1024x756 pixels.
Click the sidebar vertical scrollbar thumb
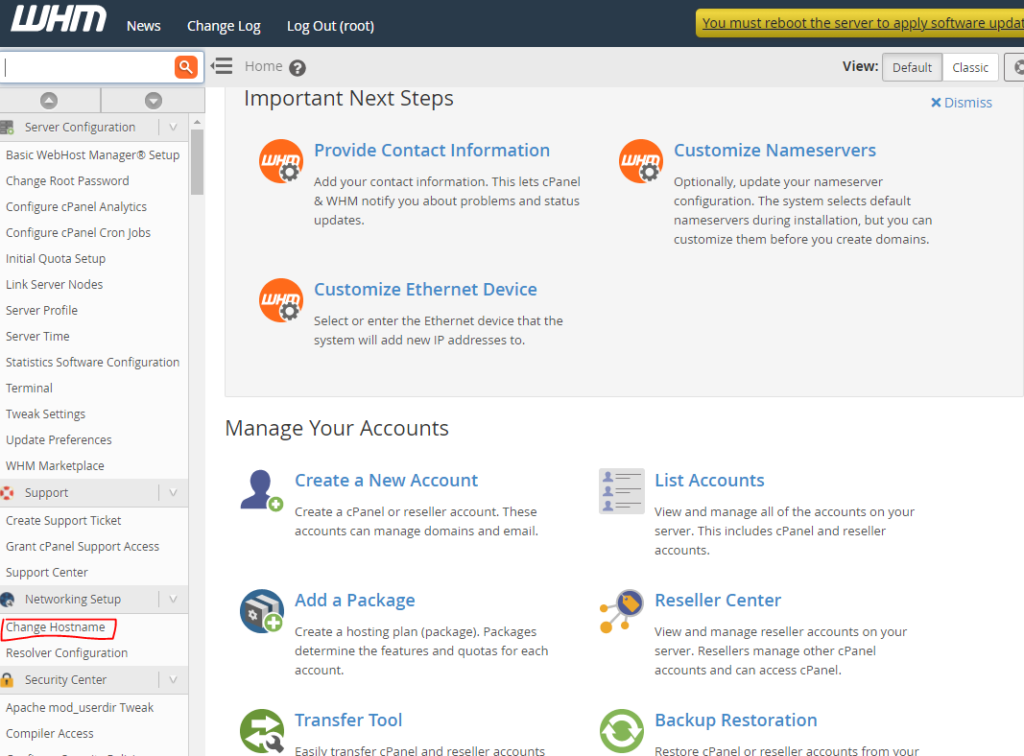click(x=197, y=160)
